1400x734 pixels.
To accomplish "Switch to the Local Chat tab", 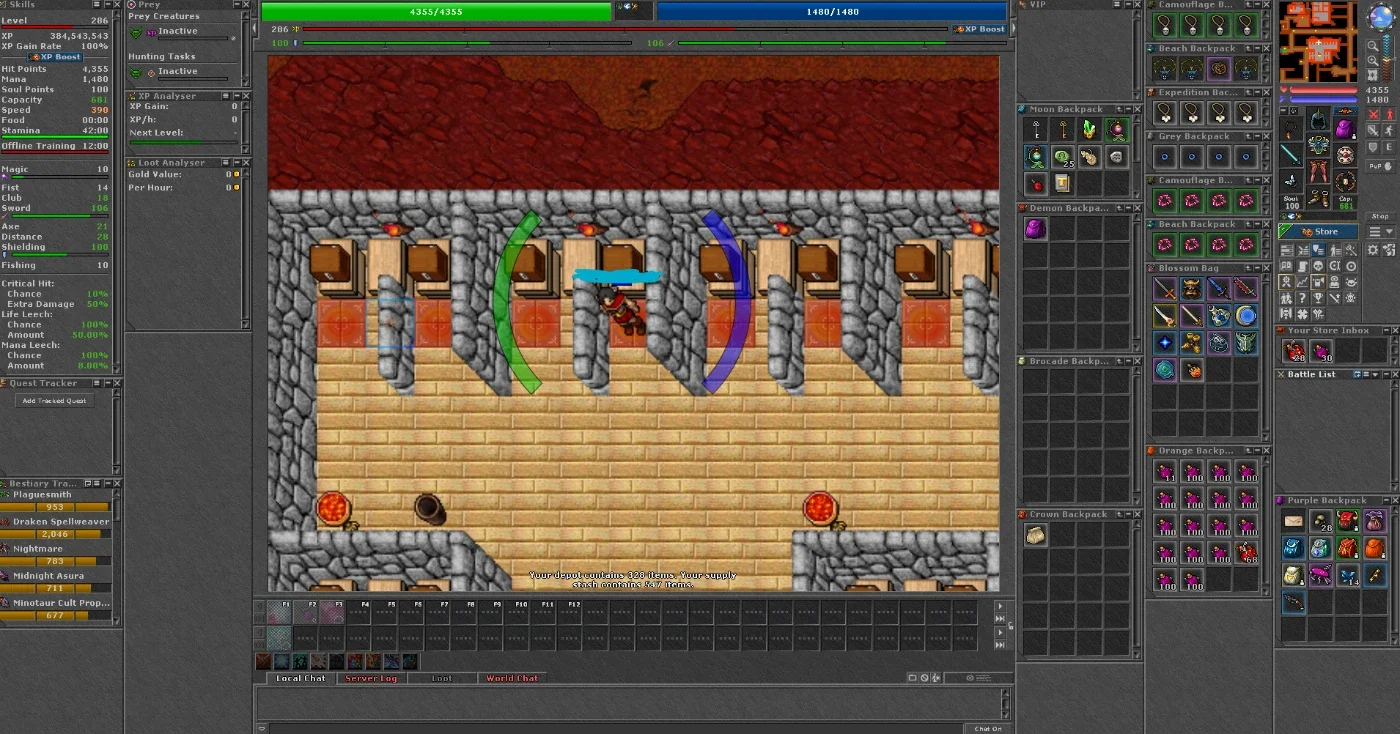I will click(301, 678).
